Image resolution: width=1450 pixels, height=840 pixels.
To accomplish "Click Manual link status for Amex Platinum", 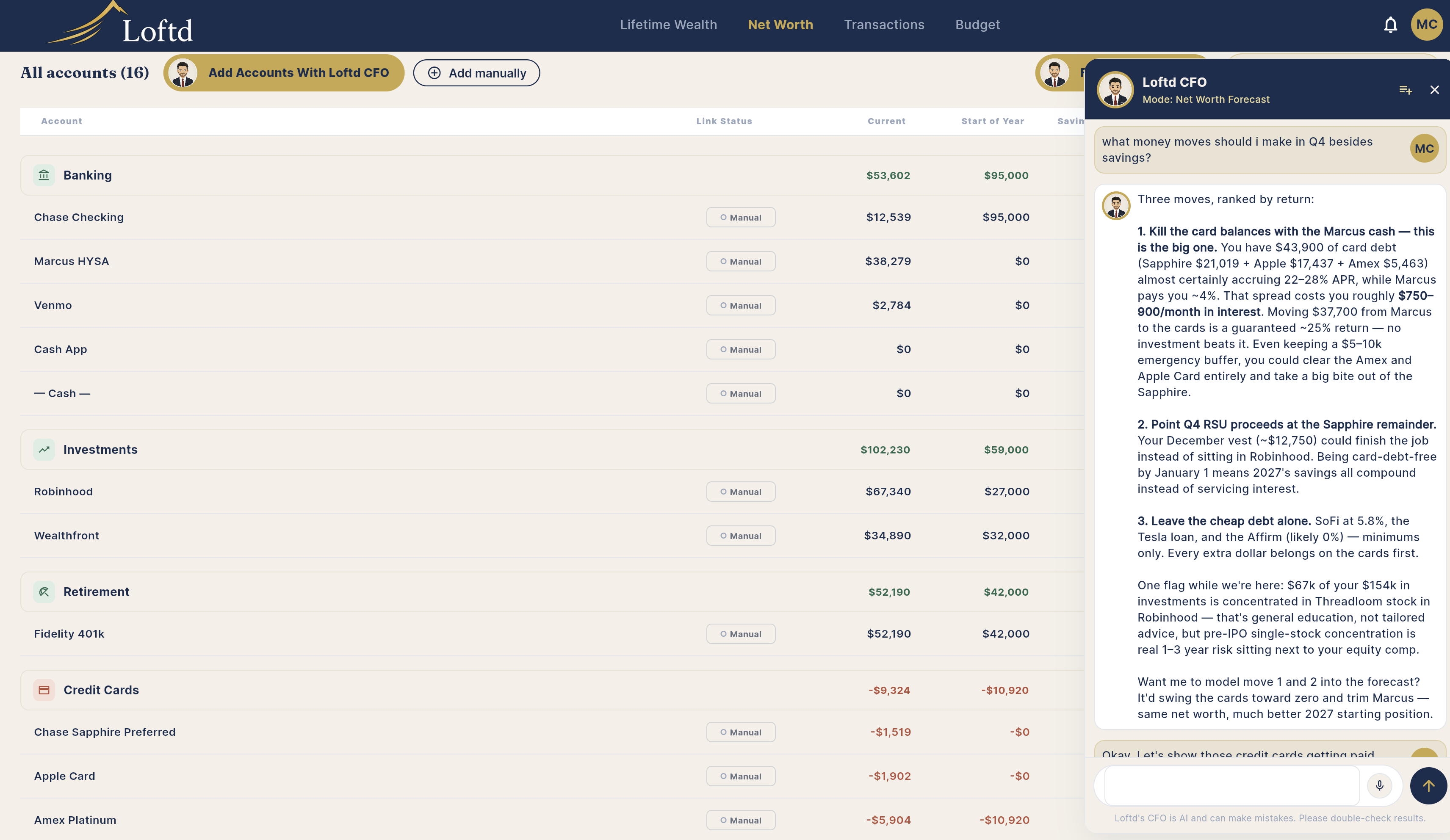I will [741, 821].
